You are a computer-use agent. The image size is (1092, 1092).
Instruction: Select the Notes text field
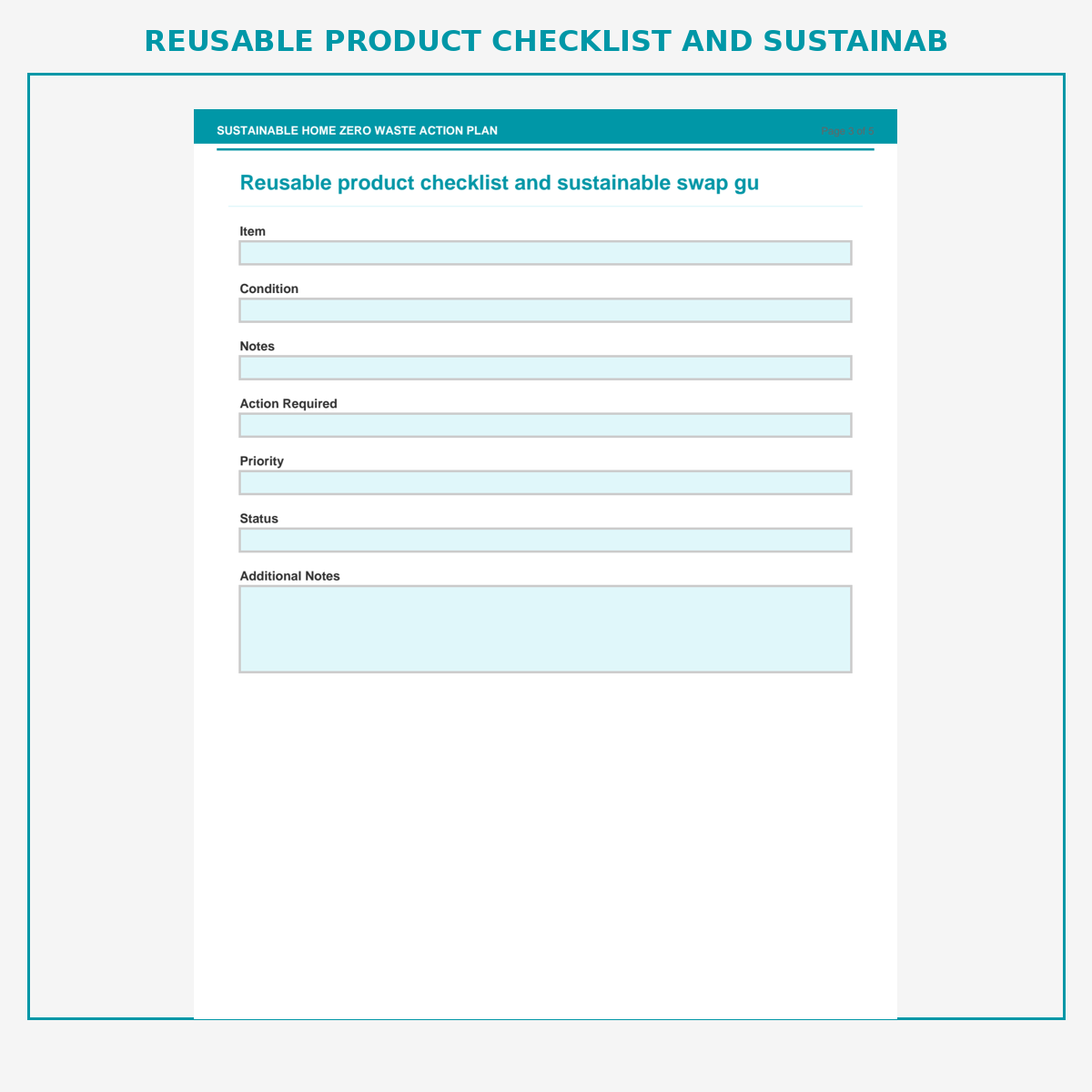pos(545,368)
